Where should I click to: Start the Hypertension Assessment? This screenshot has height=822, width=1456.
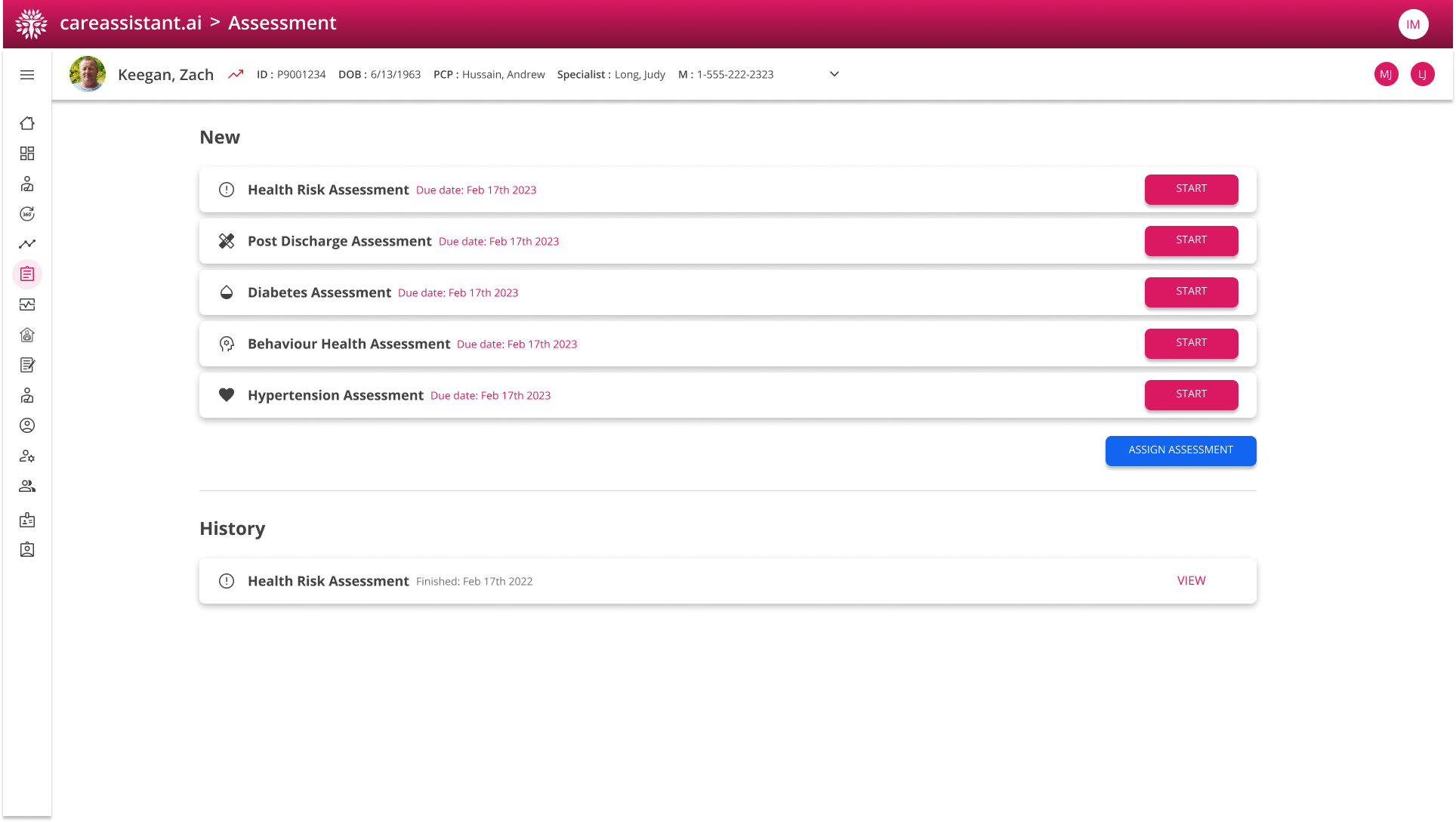click(1191, 394)
